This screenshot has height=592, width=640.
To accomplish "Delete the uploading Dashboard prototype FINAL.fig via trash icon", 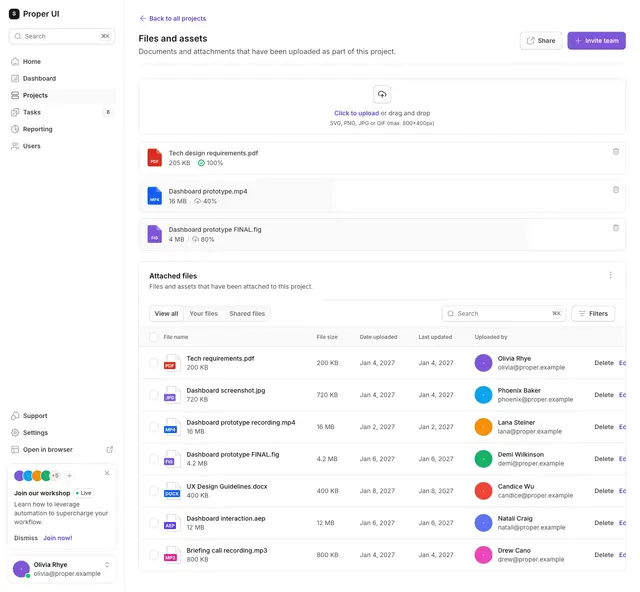I will click(x=616, y=228).
